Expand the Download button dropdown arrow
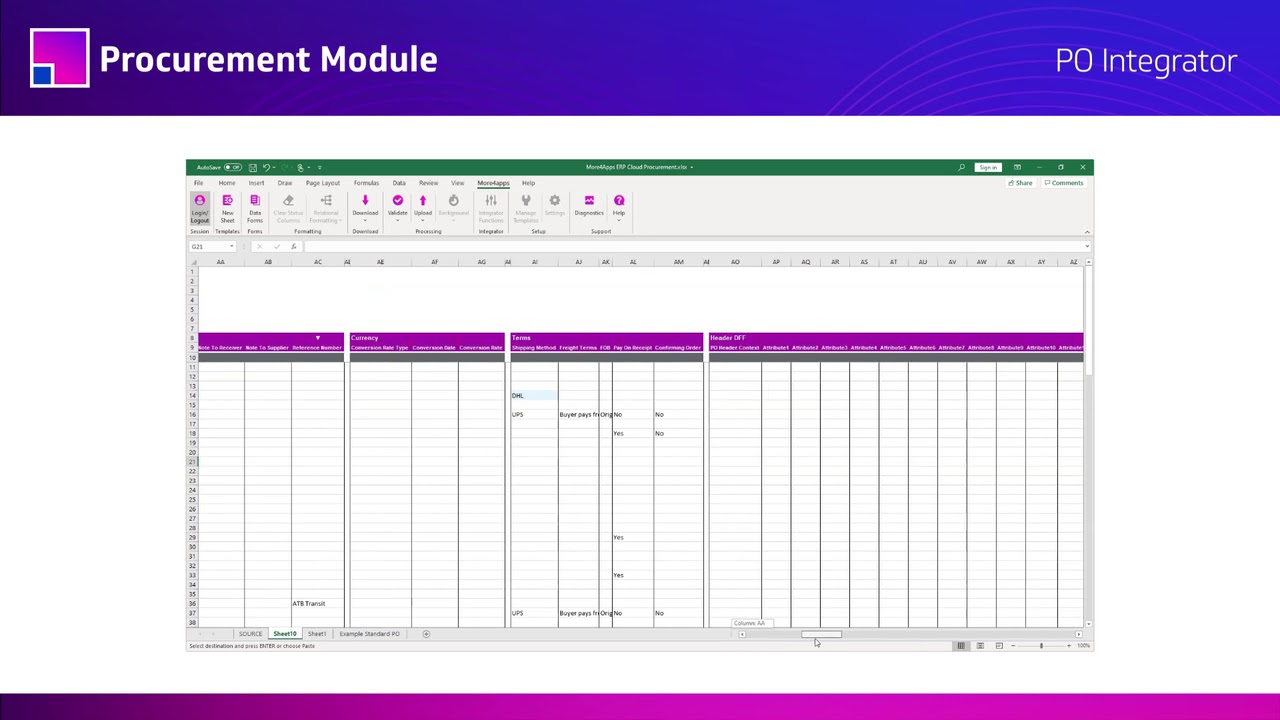The height and width of the screenshot is (720, 1280). point(365,220)
